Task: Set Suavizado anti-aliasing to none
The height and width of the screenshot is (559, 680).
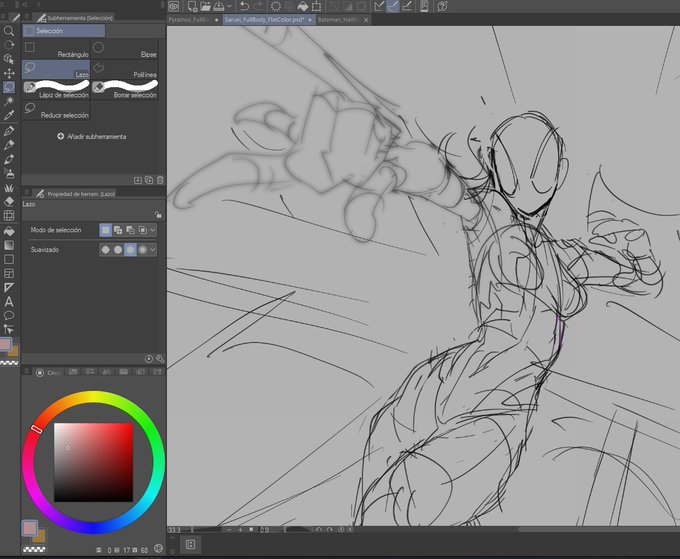Action: (x=105, y=250)
